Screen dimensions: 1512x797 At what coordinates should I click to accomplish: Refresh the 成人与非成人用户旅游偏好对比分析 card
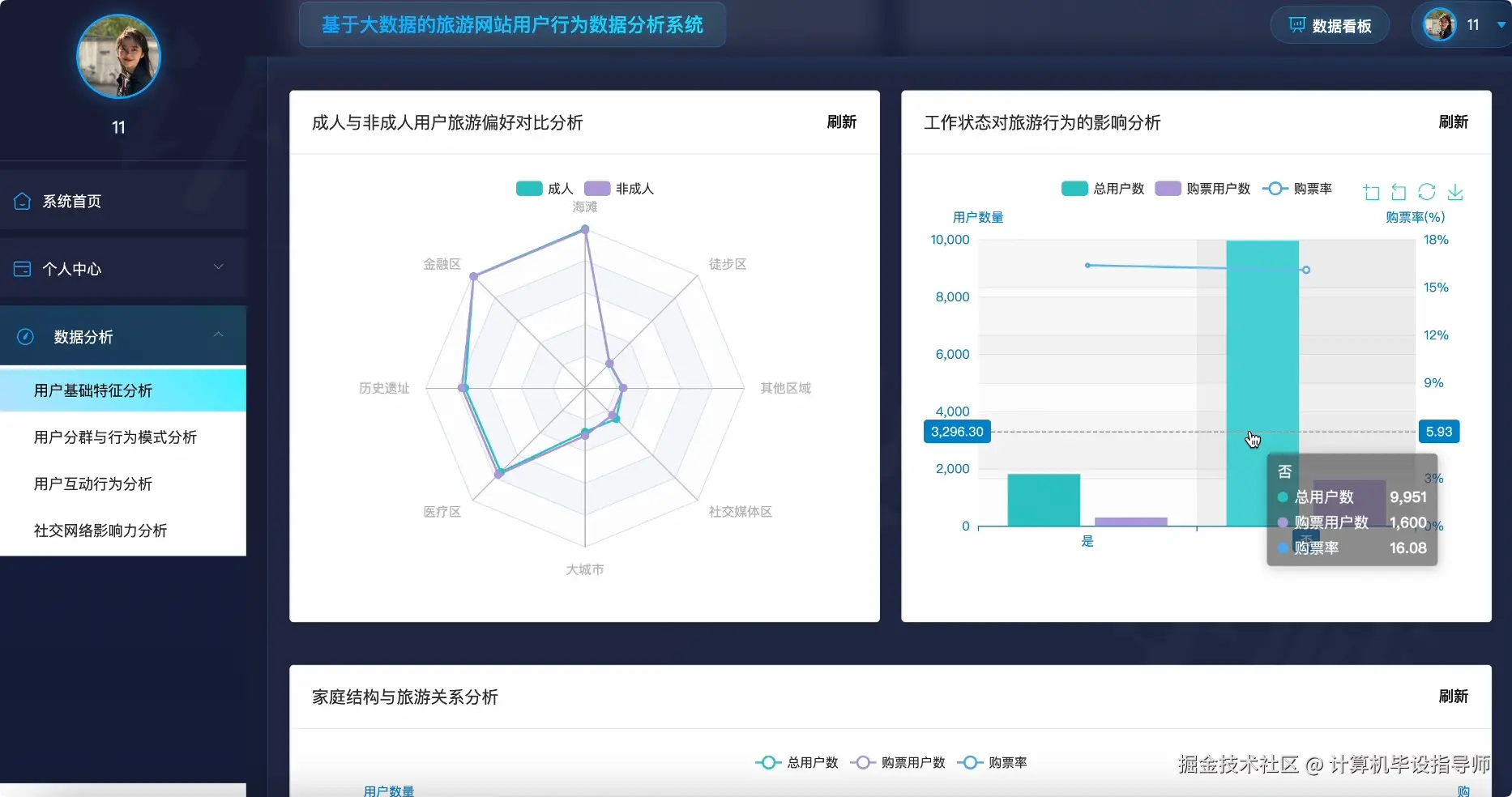pyautogui.click(x=841, y=122)
